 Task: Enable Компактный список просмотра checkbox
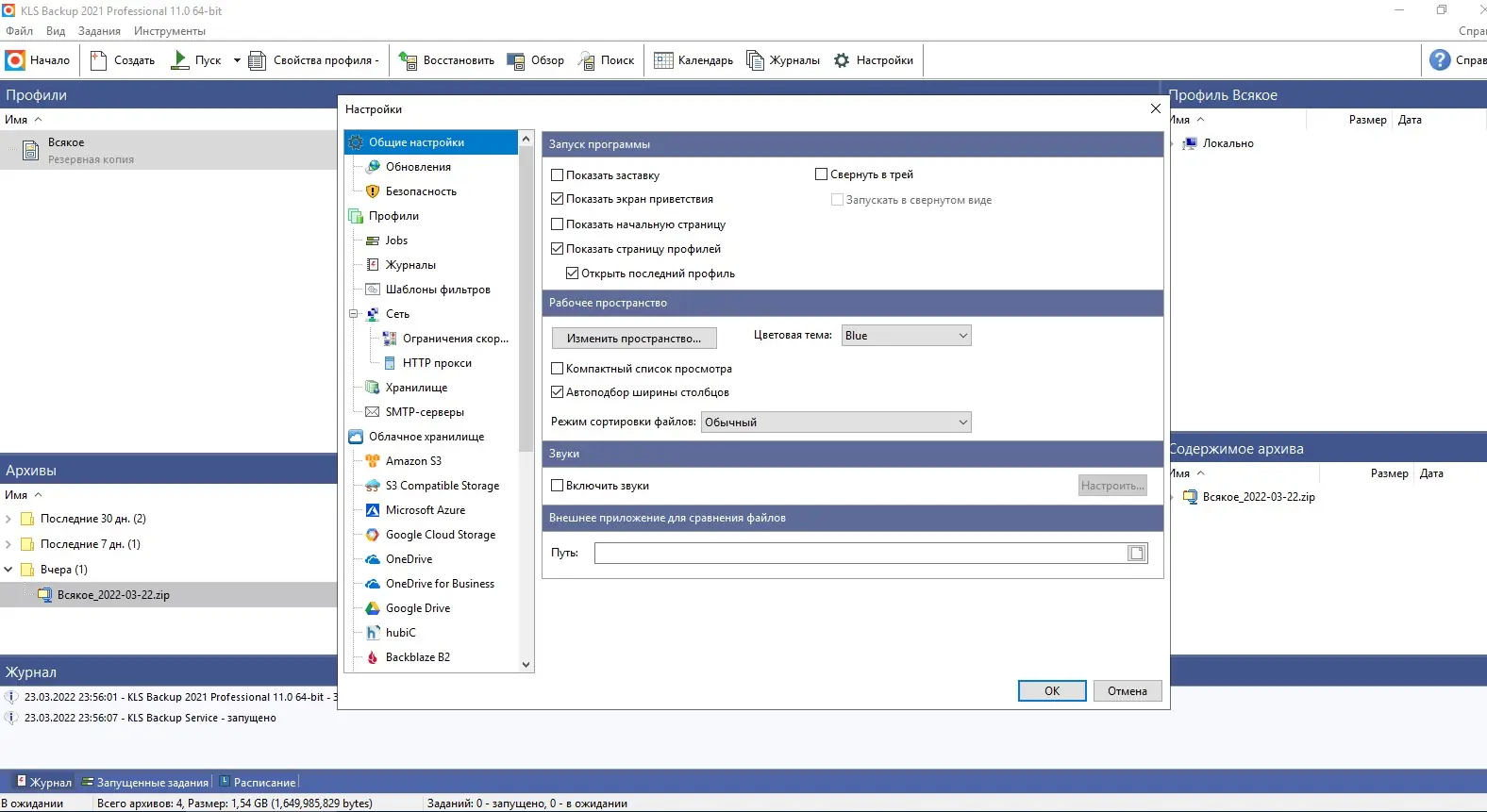coord(558,369)
